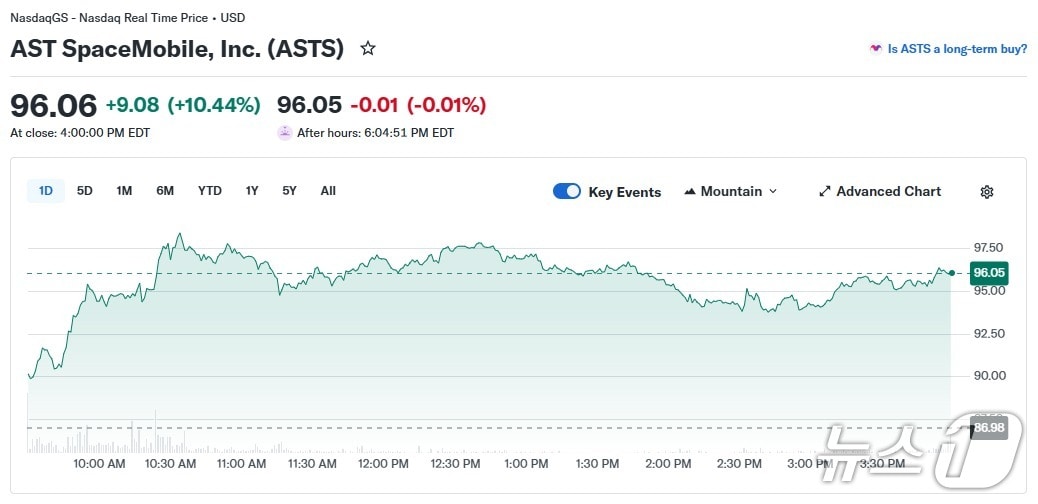Open the 'Is ASTS a long-term buy?' link
Screen dimensions: 1038x504
(x=957, y=48)
